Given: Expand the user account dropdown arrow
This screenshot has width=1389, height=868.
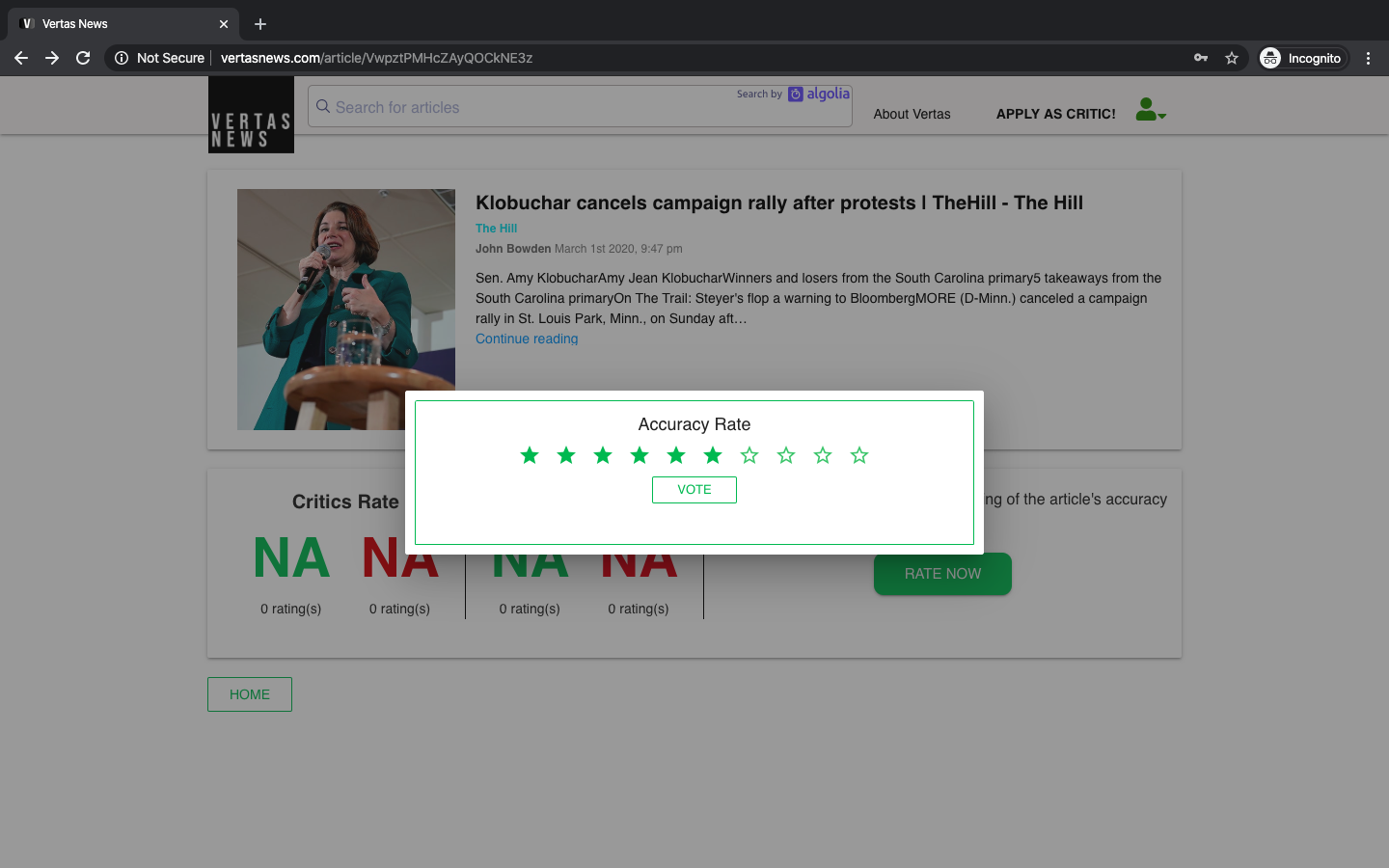Looking at the screenshot, I should [1162, 114].
